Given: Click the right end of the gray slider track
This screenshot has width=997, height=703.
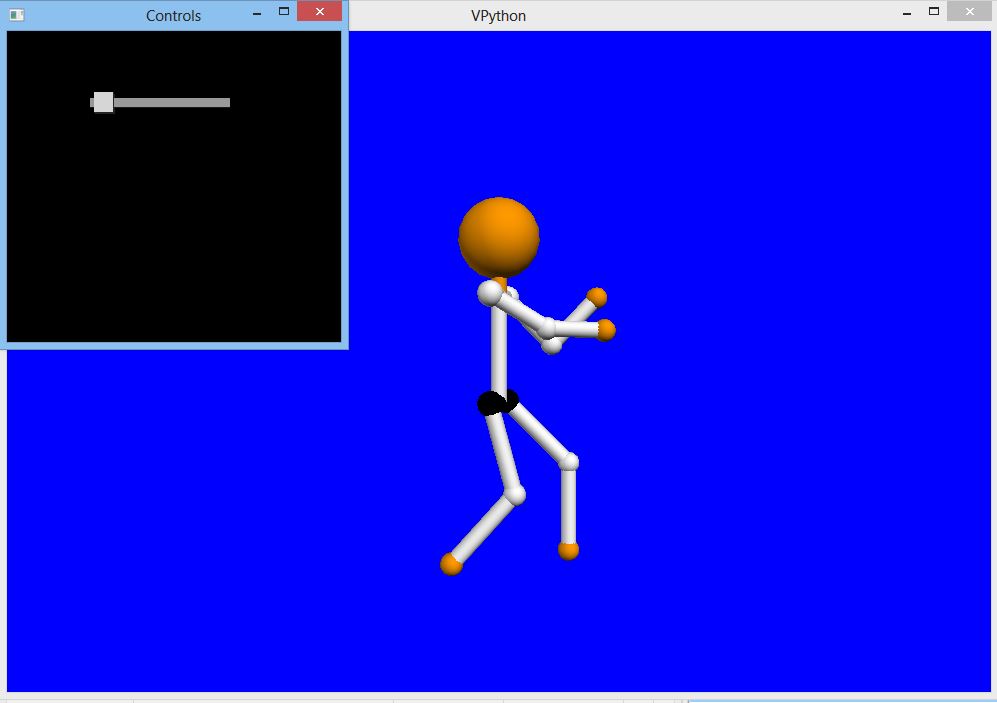Looking at the screenshot, I should point(226,102).
